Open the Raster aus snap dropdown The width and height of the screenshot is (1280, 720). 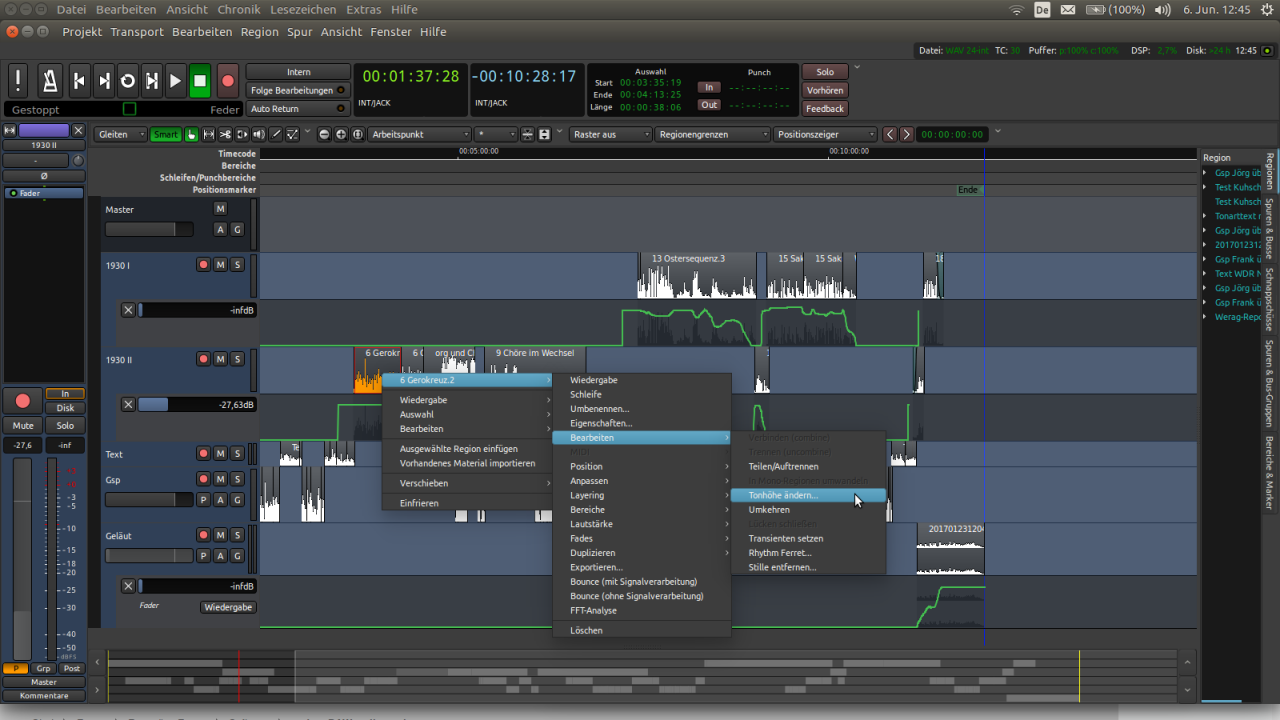[611, 134]
